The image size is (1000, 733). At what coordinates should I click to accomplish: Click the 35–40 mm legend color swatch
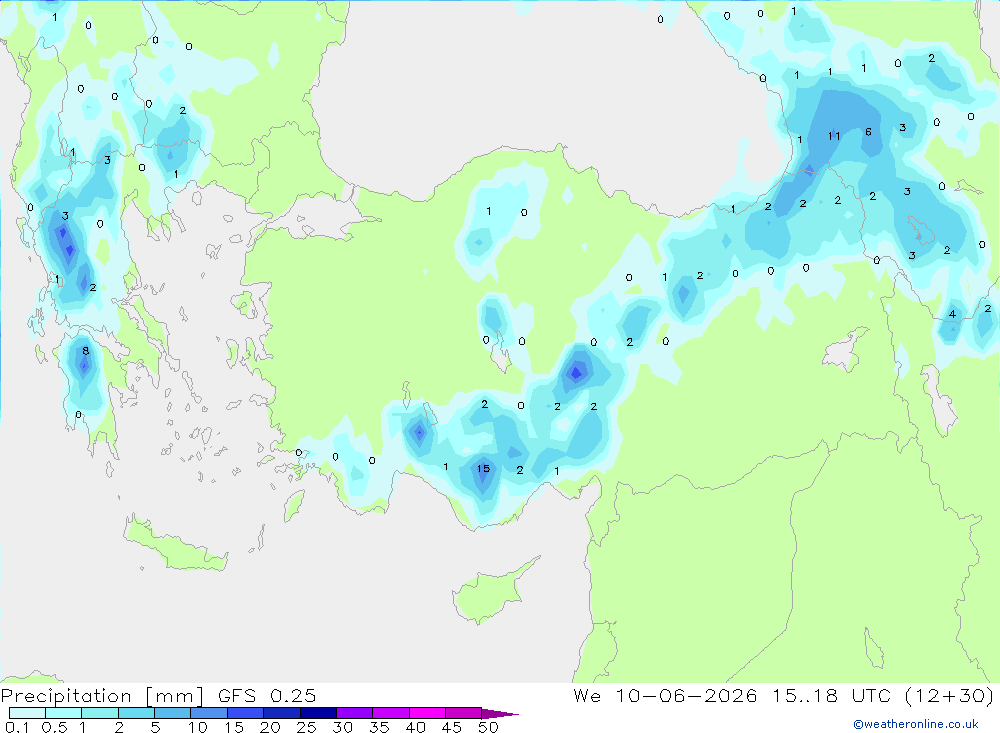coord(391,713)
